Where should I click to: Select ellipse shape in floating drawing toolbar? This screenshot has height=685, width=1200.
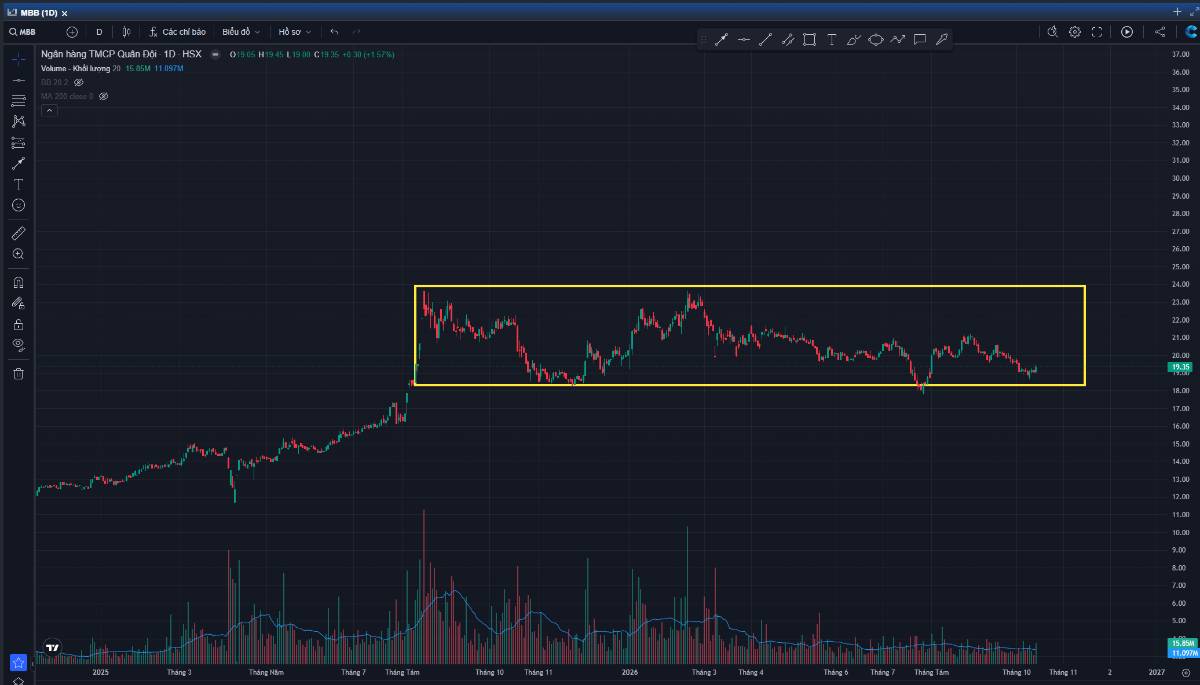tap(875, 39)
